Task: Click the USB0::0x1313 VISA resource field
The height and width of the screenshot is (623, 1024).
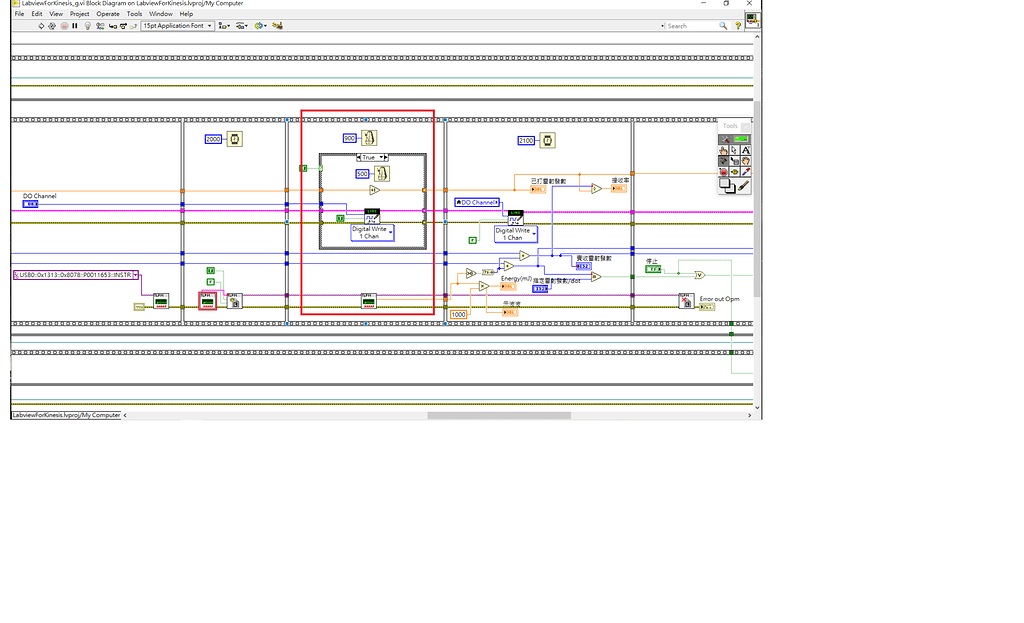Action: (x=70, y=275)
